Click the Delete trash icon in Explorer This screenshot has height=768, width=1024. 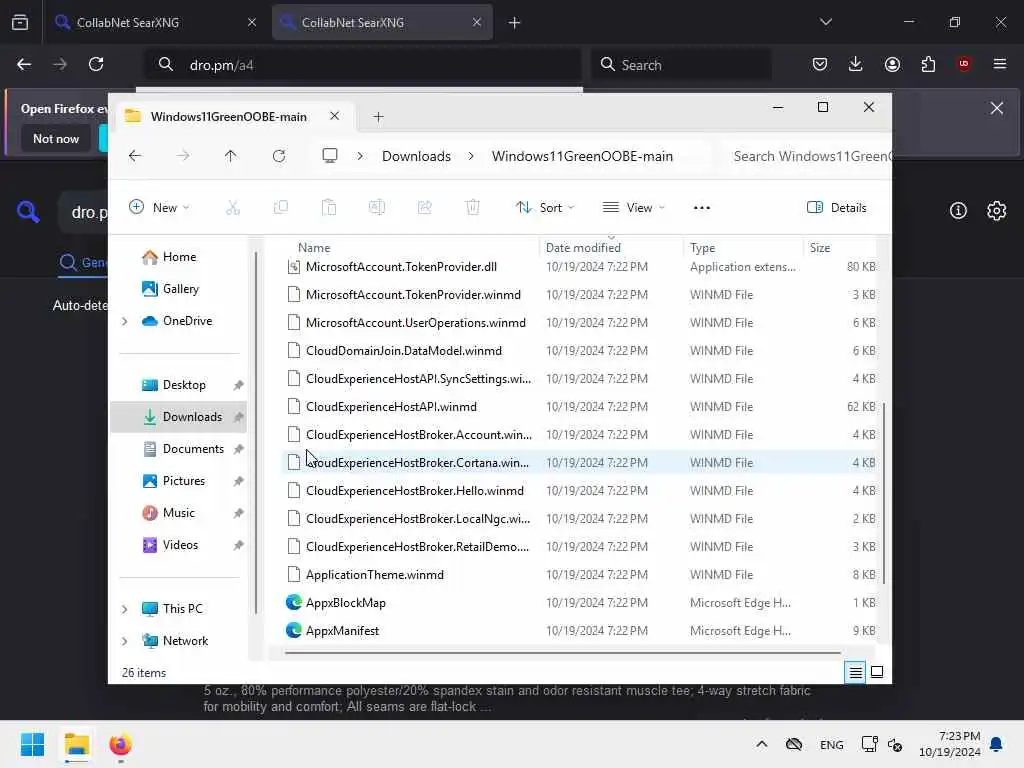[x=473, y=208]
